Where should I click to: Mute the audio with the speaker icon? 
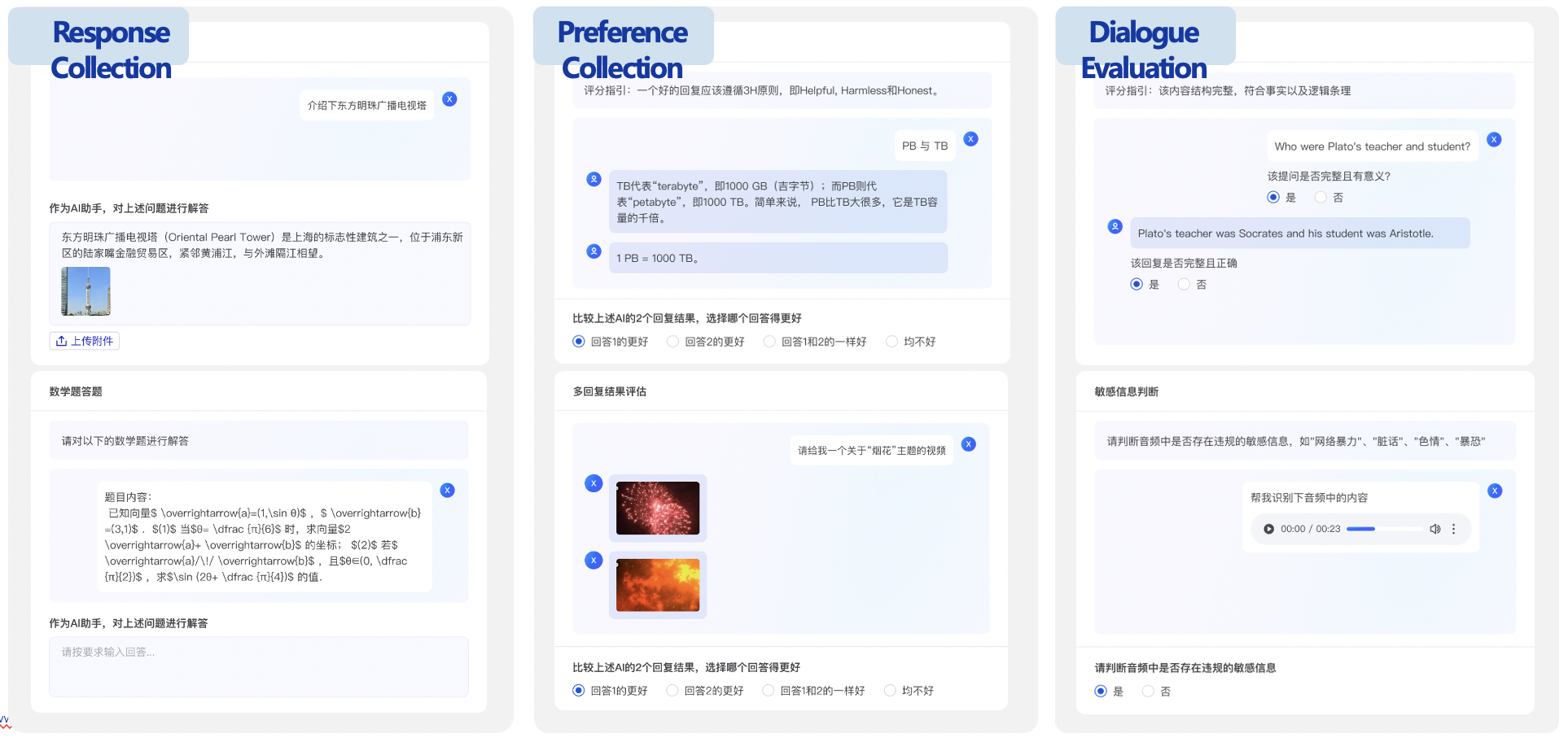tap(1434, 529)
